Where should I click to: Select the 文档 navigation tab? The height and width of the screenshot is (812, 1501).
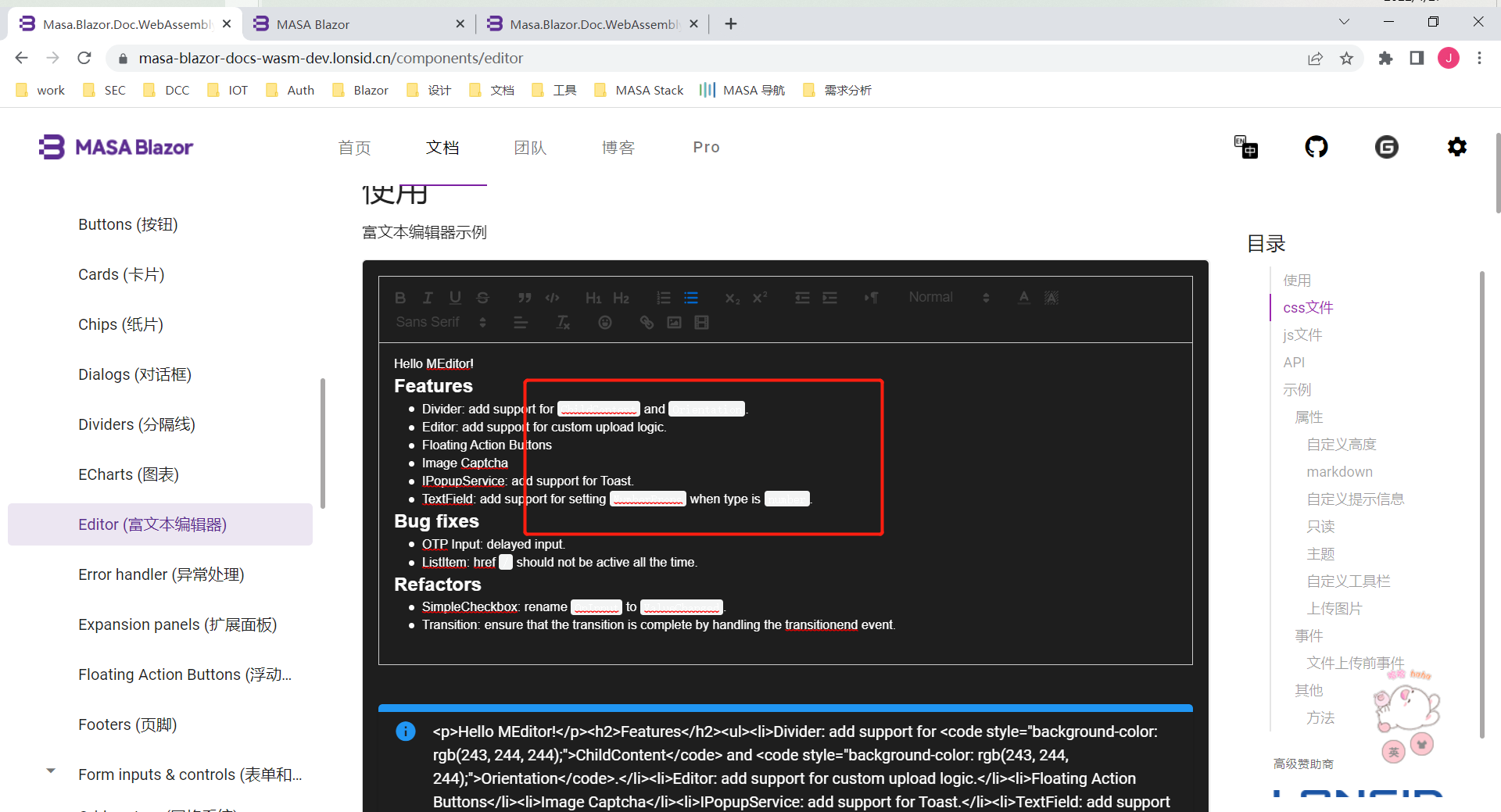(x=442, y=148)
